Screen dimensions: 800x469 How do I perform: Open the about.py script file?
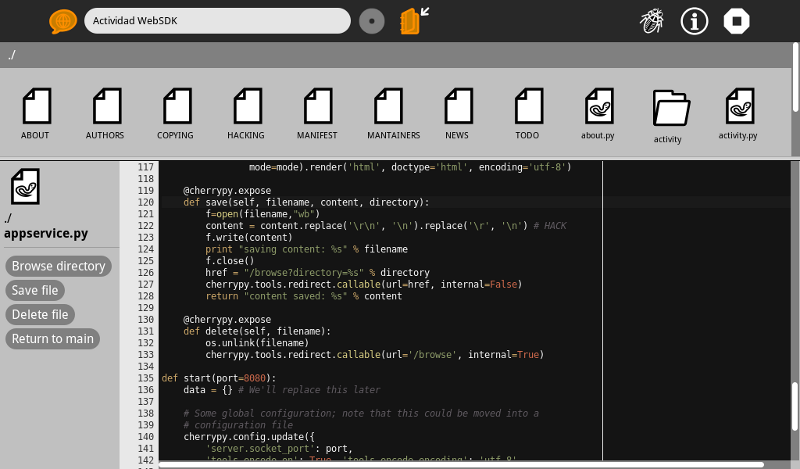pos(598,106)
